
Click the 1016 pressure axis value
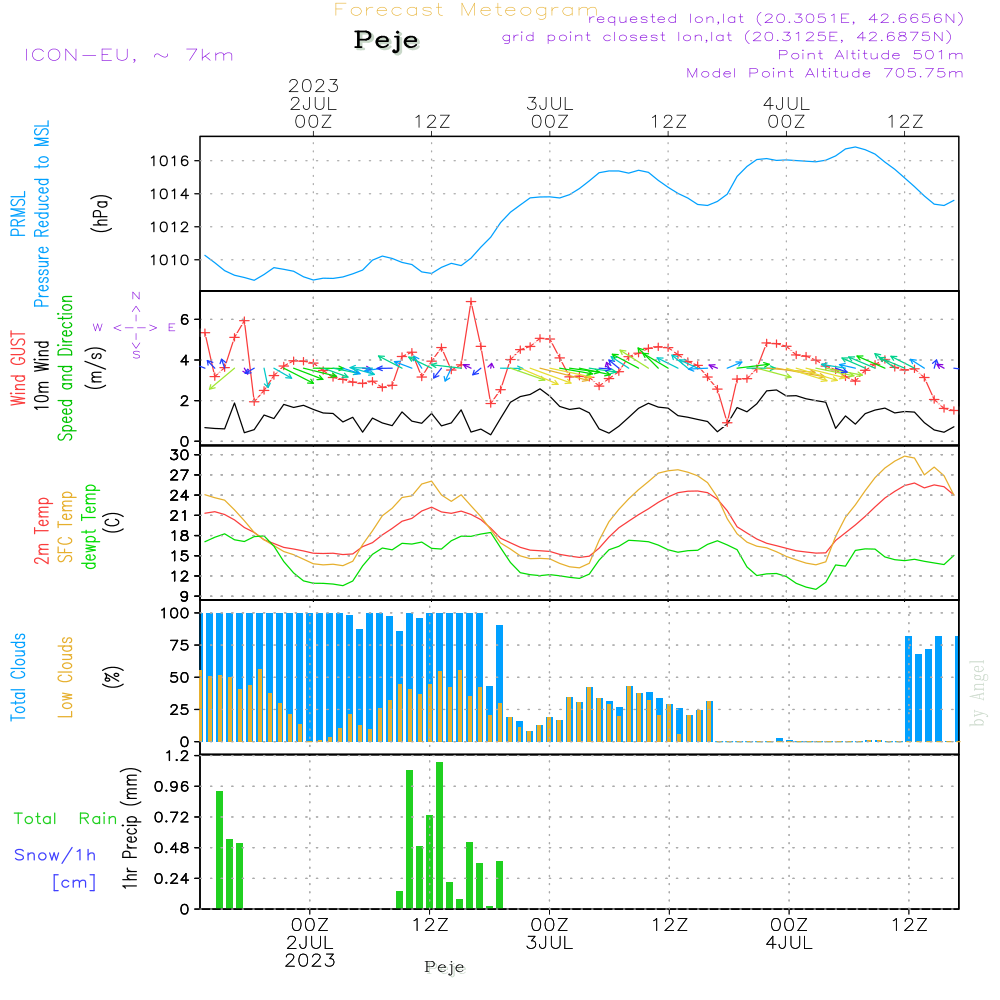click(x=170, y=161)
